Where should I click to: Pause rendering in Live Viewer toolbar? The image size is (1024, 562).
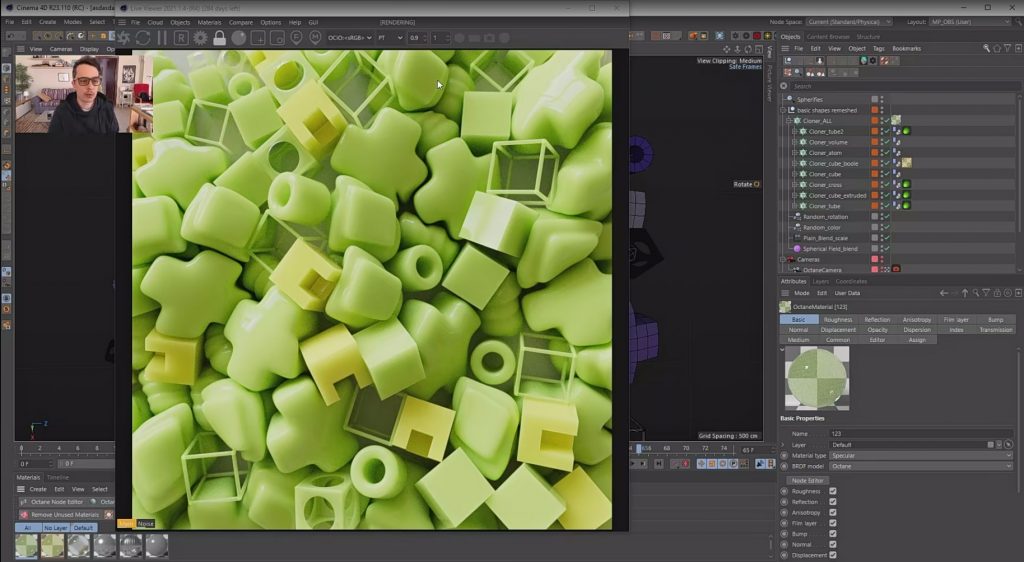click(x=161, y=38)
